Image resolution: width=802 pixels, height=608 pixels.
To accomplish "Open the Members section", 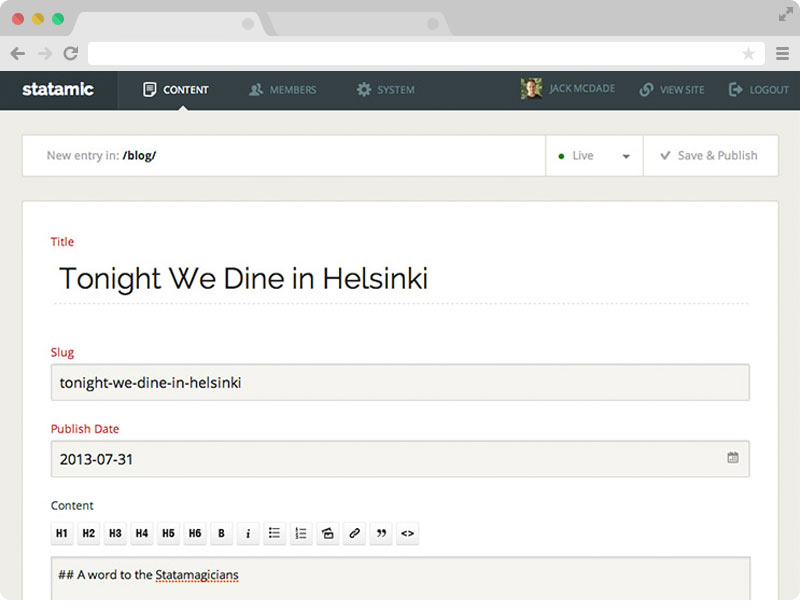I will 282,90.
